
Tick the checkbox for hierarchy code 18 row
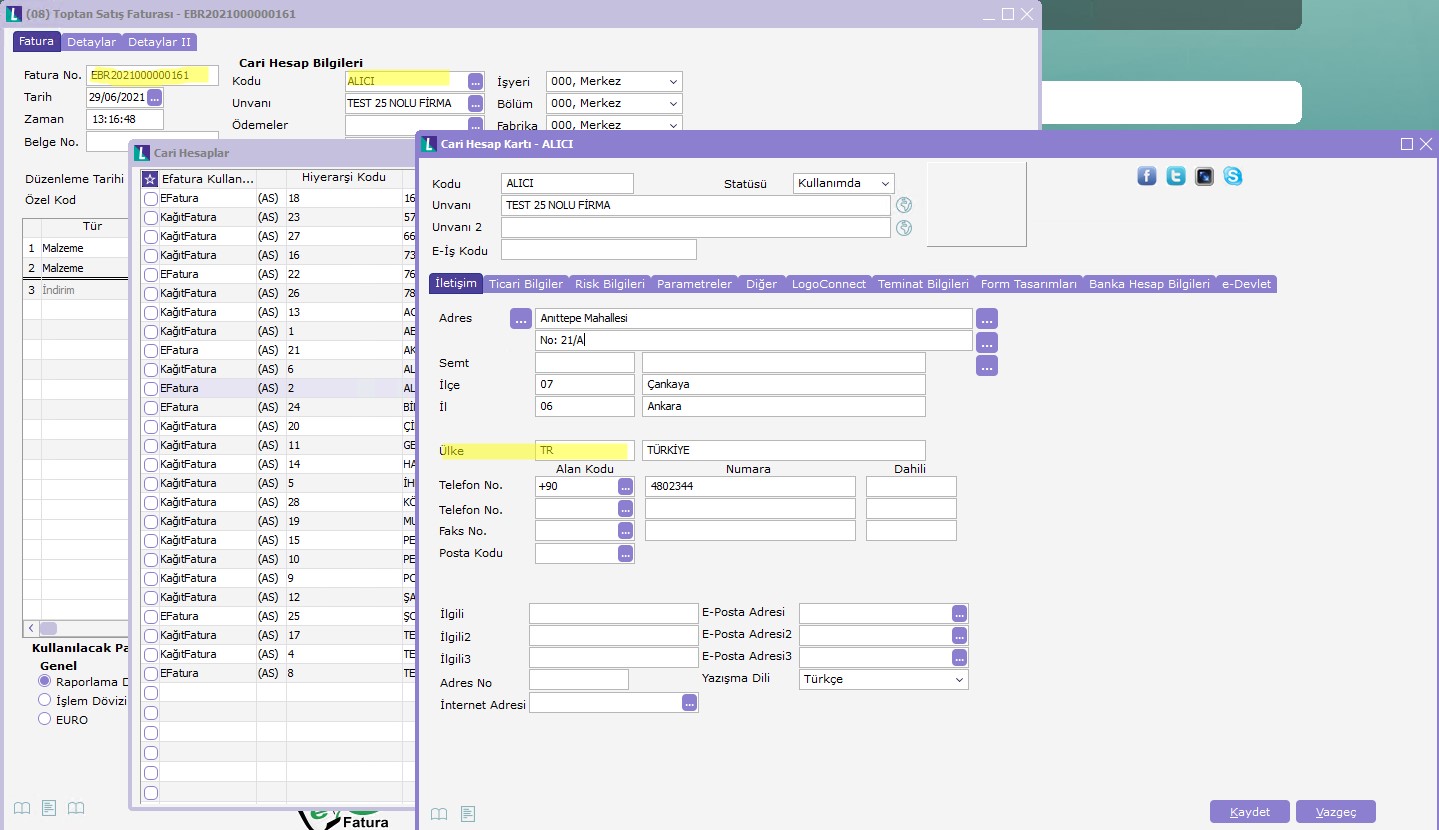[x=151, y=199]
